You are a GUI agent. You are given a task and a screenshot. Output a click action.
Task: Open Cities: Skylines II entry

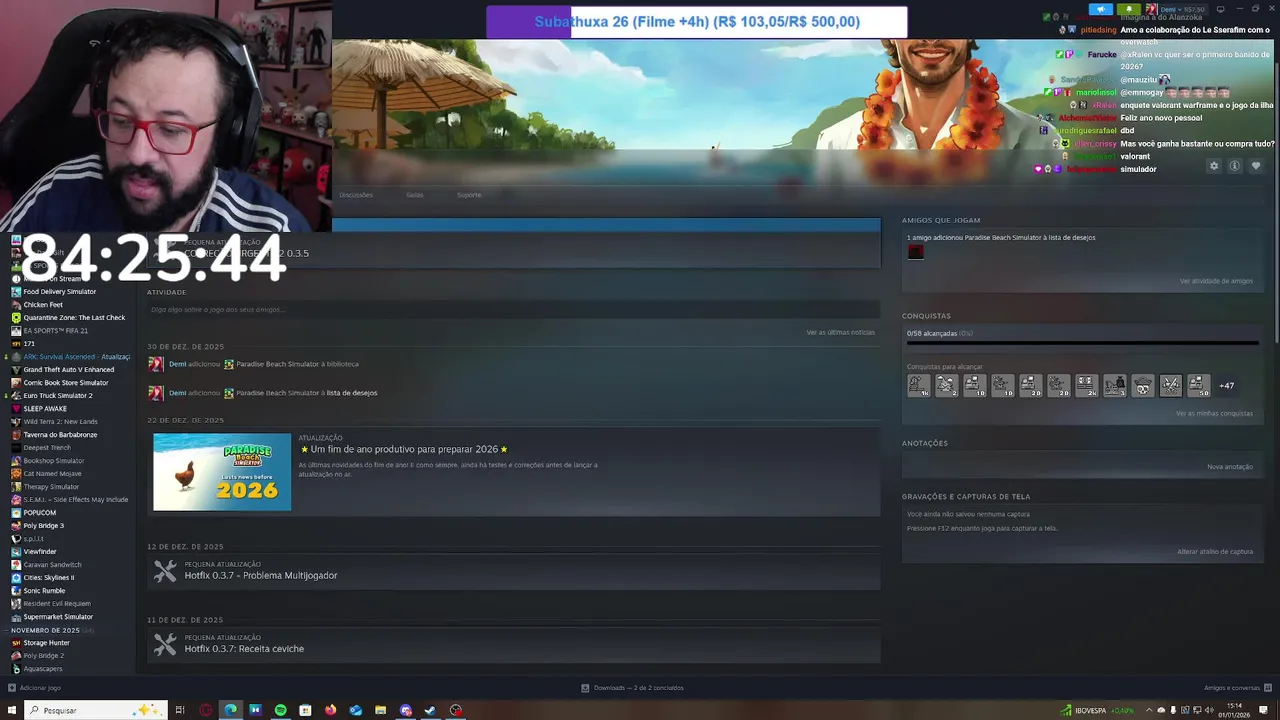[49, 578]
